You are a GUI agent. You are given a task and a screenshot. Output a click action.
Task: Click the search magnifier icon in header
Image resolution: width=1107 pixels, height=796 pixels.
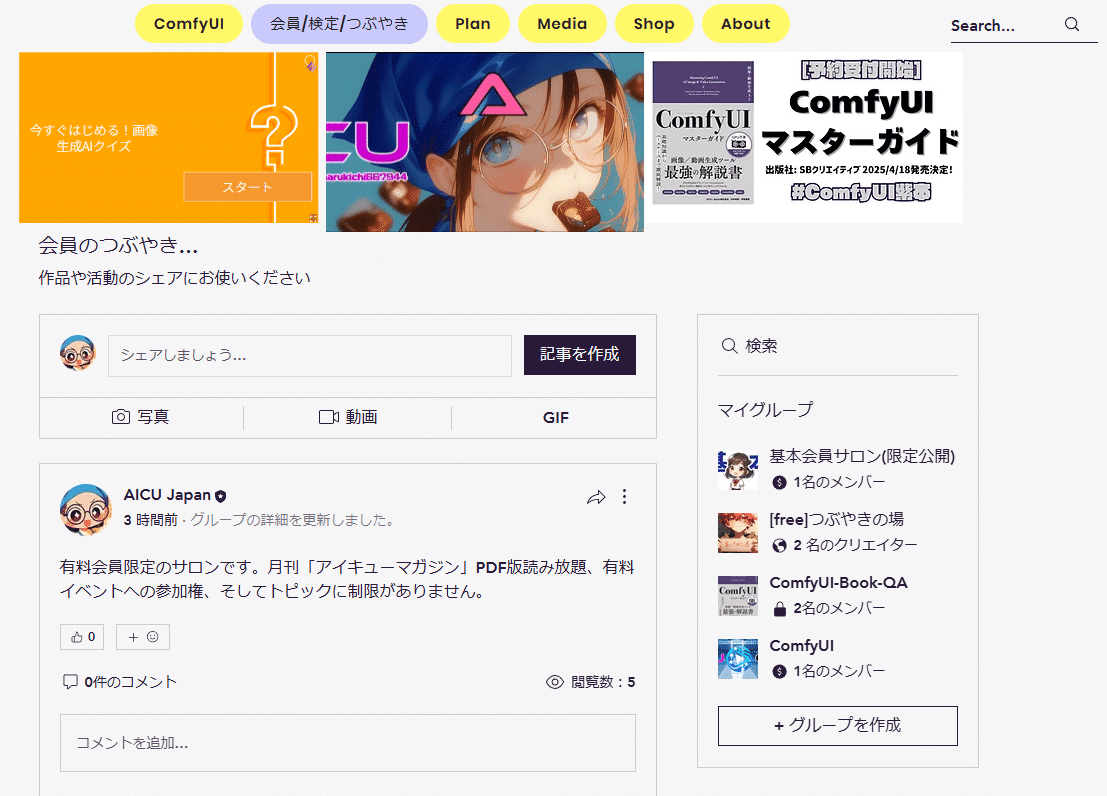1072,25
